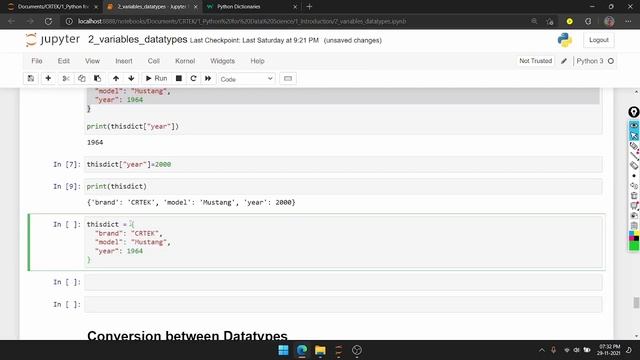Click the Conversion between Datatypes heading
This screenshot has height=360, width=640.
[187, 336]
